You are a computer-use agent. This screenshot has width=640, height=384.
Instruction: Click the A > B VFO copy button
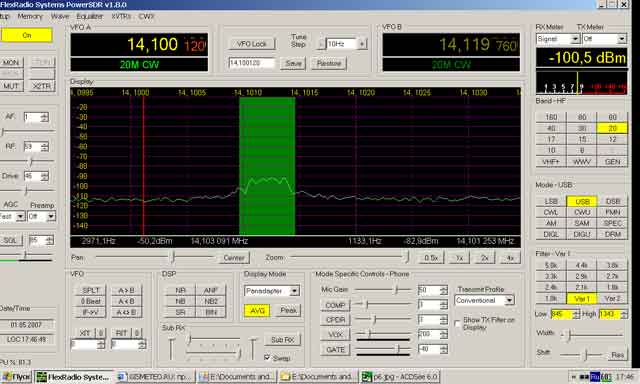point(126,291)
